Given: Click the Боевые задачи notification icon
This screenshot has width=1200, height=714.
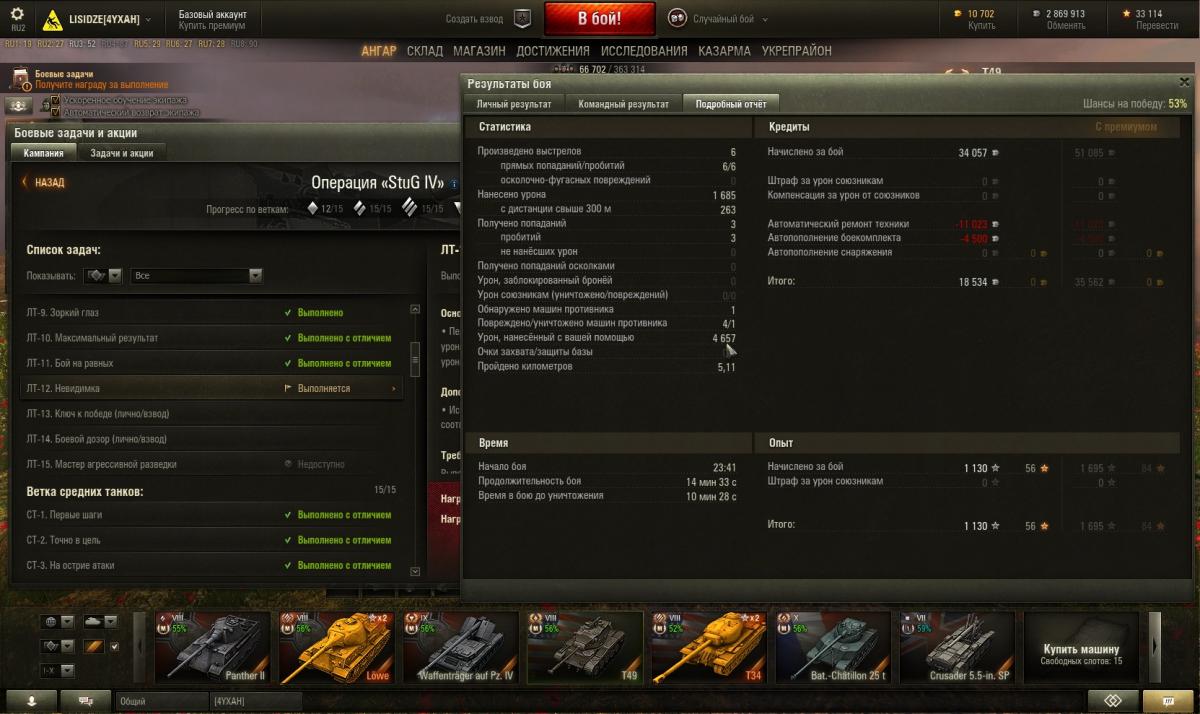Looking at the screenshot, I should (21, 79).
